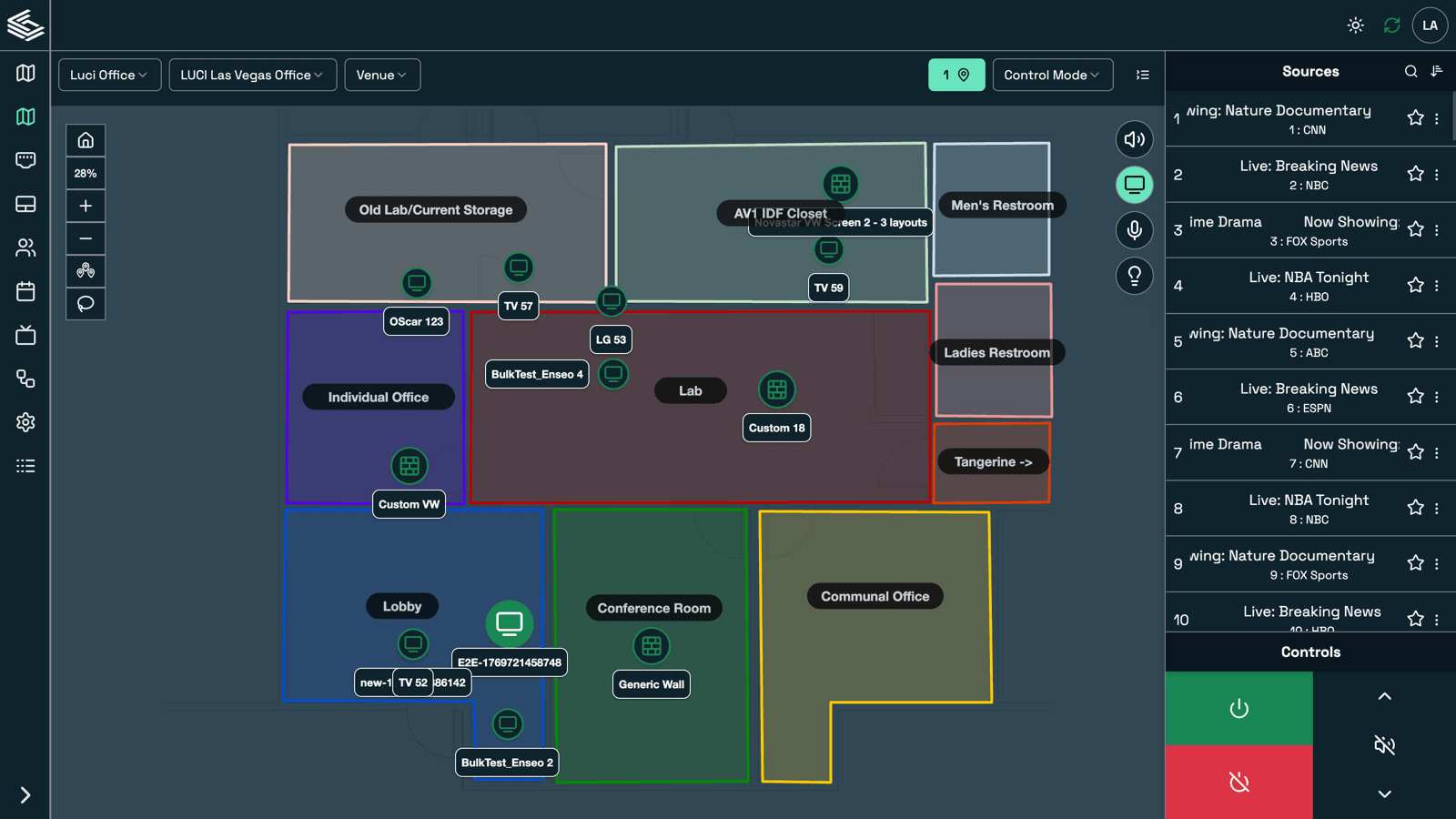Toggle the display layer active button

1134,185
